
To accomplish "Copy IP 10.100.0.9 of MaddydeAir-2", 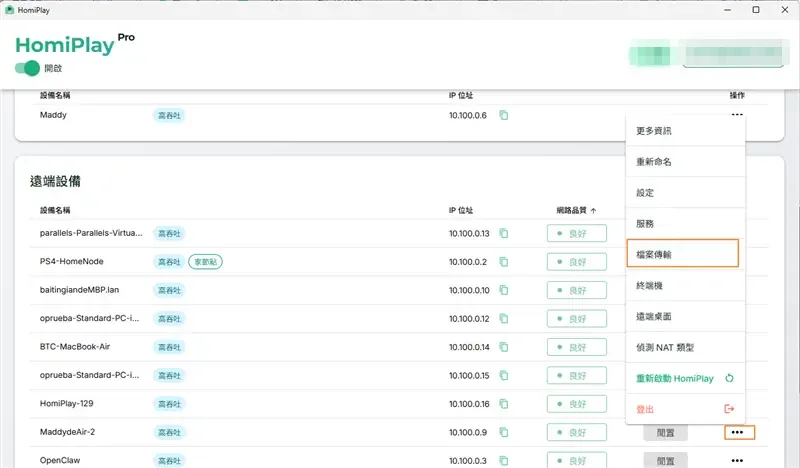I will [504, 432].
